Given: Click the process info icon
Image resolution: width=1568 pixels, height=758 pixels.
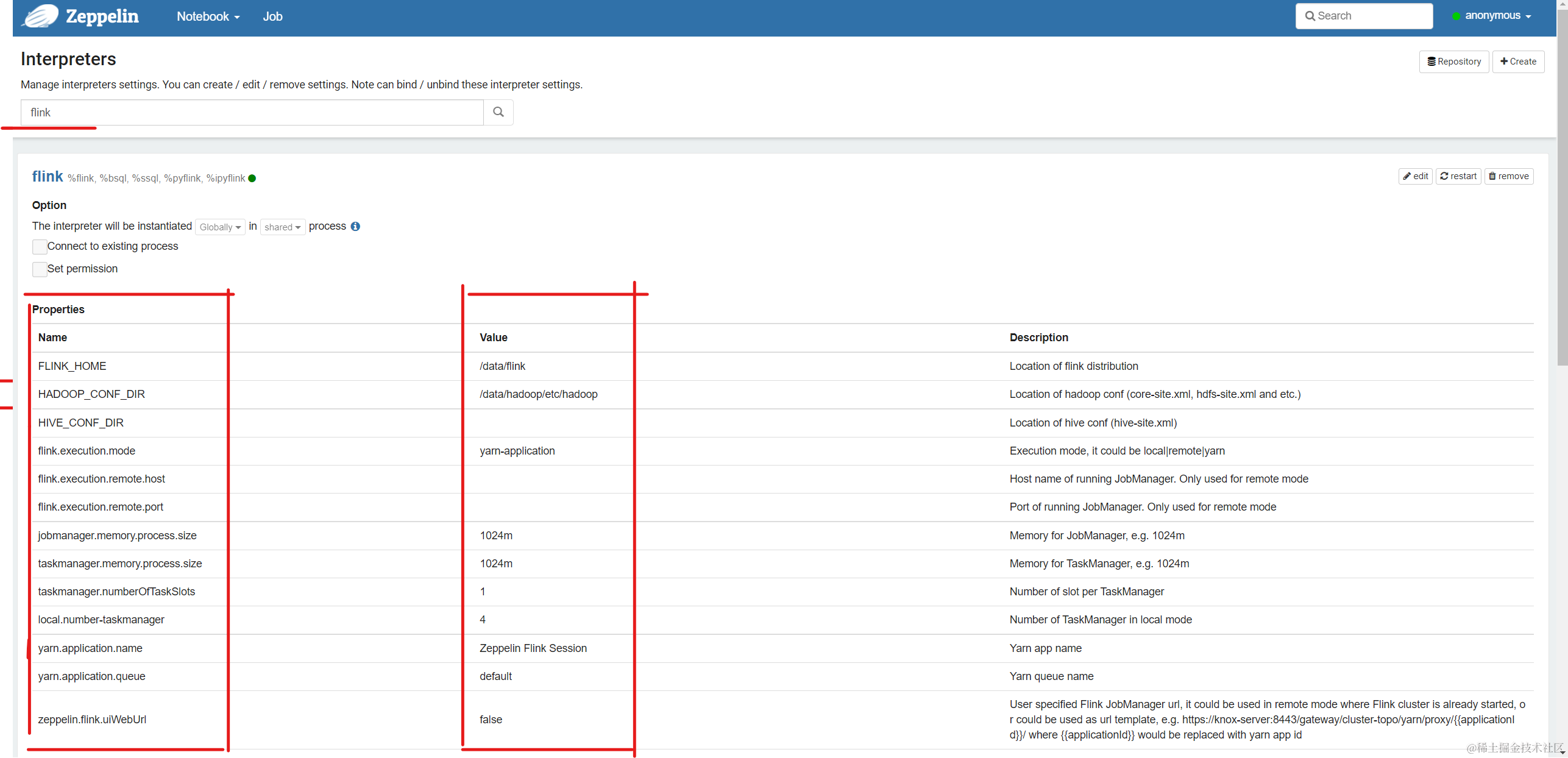Looking at the screenshot, I should (355, 226).
